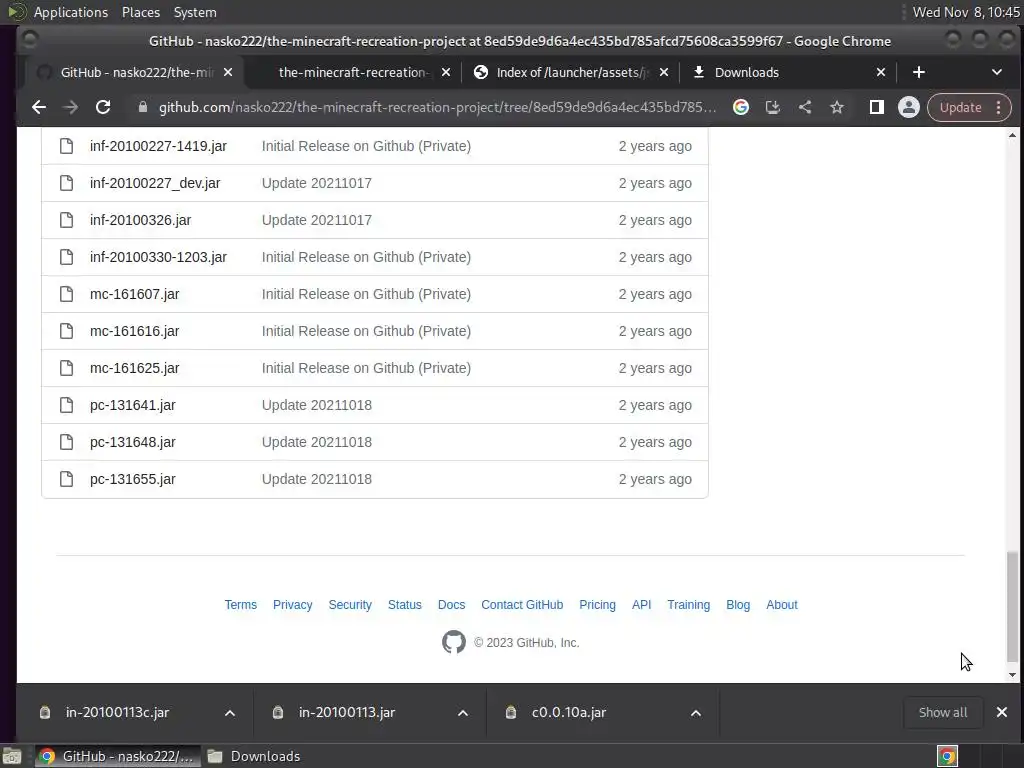The height and width of the screenshot is (768, 1024).
Task: Share this page via the share icon
Action: coord(805,107)
